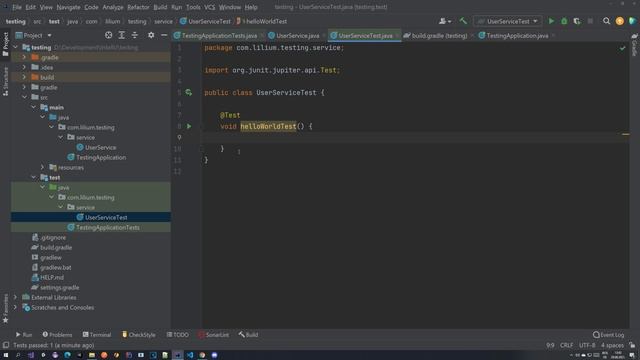Run with coverage icon
Screen dimensions: 640x360
tap(577, 21)
